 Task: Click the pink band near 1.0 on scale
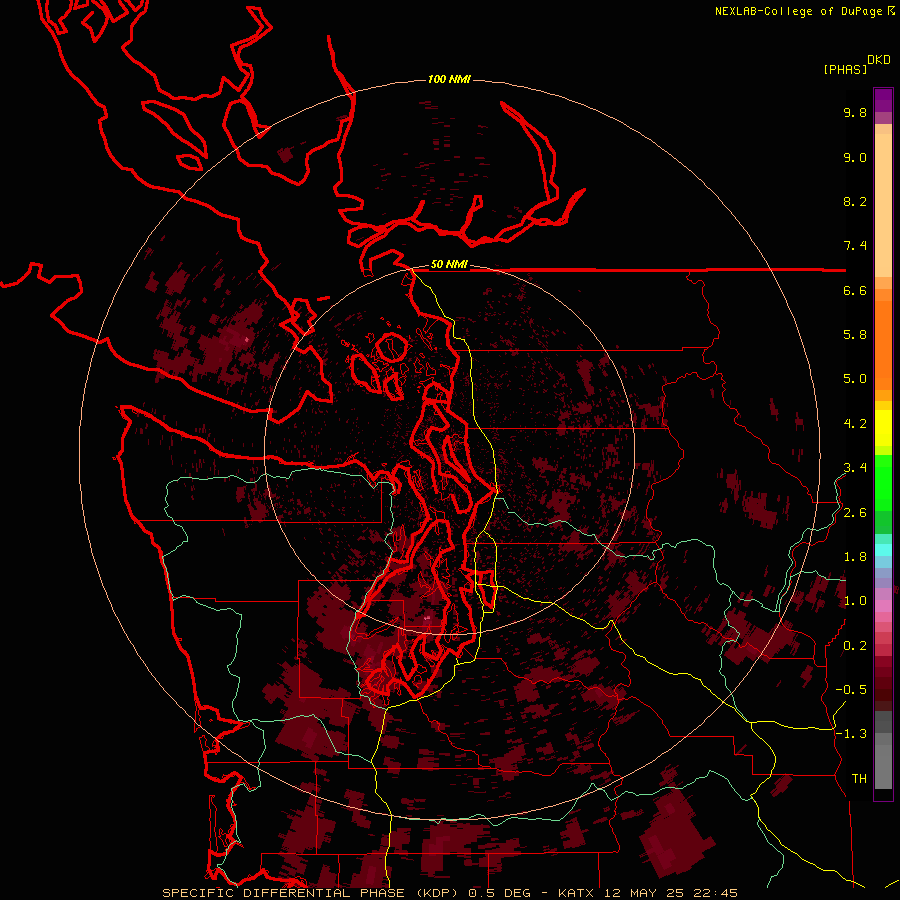pyautogui.click(x=883, y=606)
